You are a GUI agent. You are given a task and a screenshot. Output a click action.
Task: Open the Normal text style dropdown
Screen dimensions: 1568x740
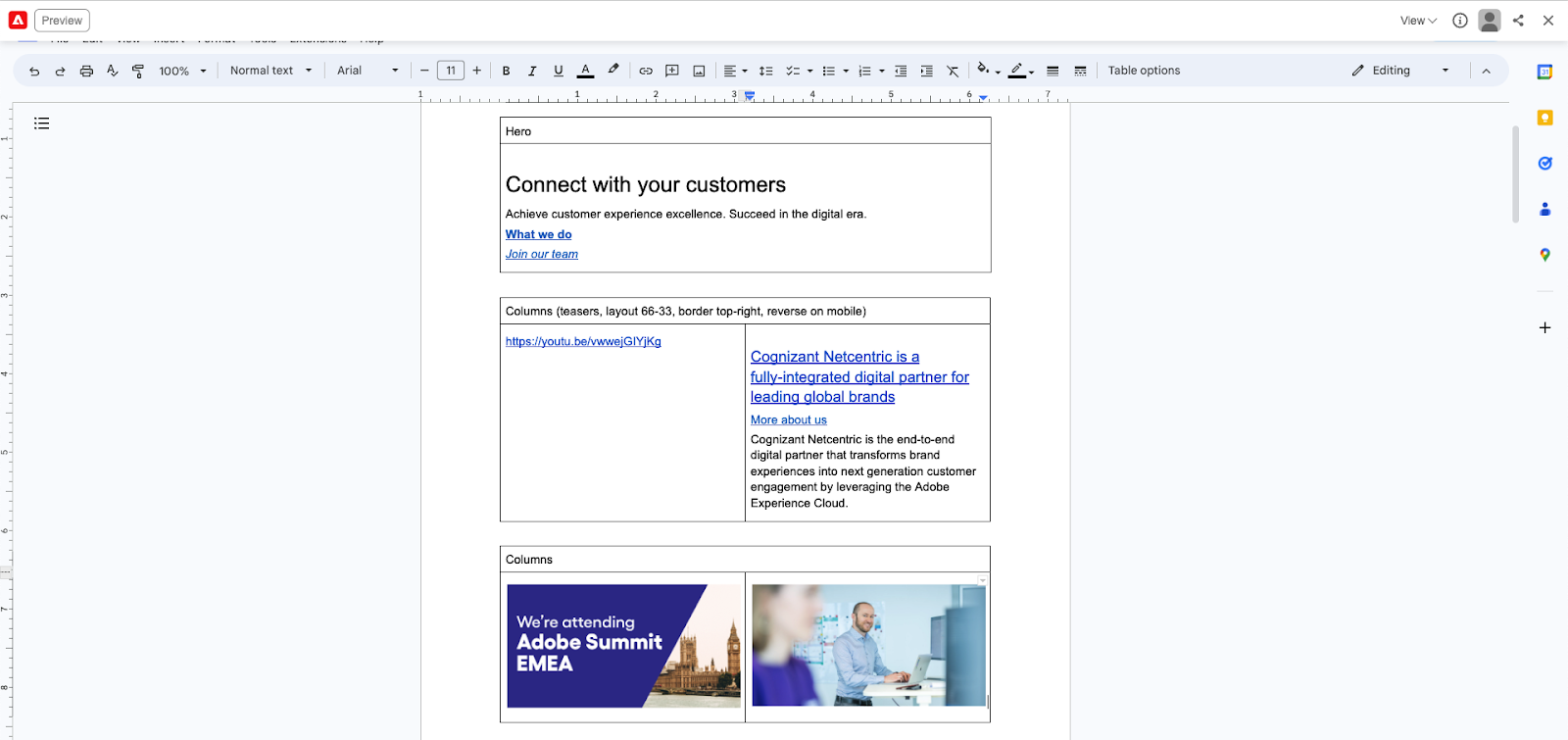(270, 71)
